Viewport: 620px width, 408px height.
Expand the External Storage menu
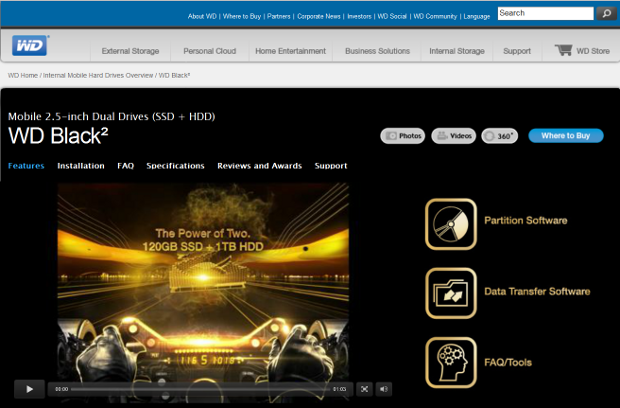pyautogui.click(x=129, y=51)
